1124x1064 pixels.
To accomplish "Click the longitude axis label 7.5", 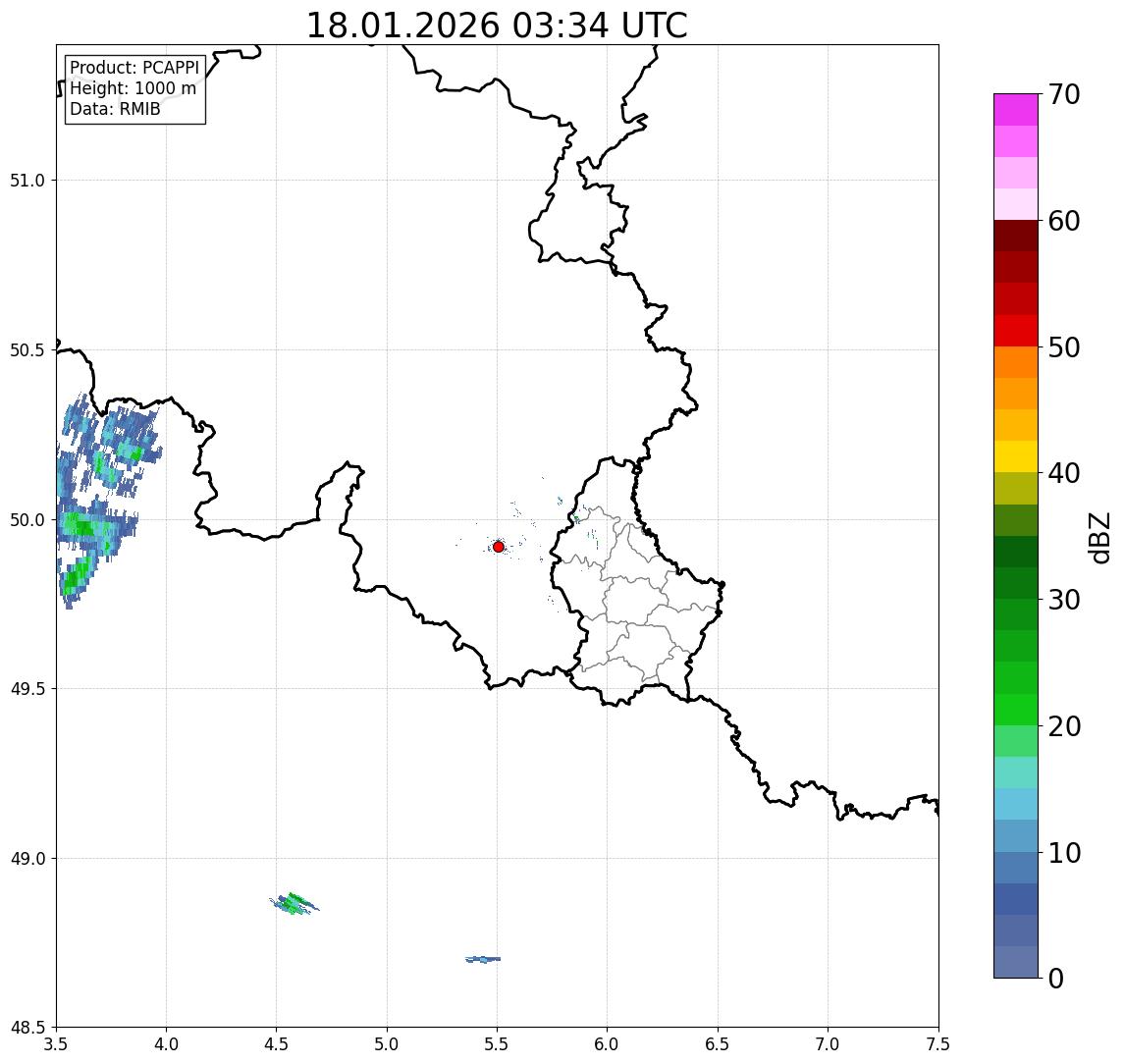I will click(x=938, y=1044).
